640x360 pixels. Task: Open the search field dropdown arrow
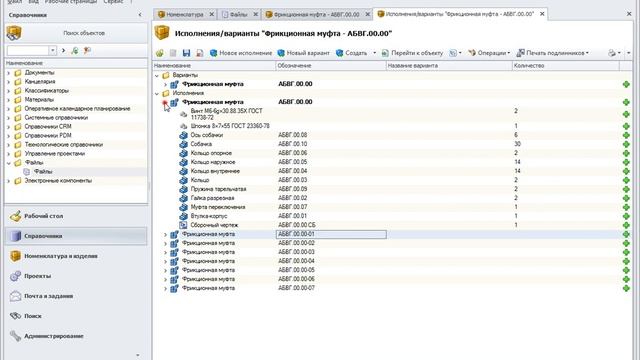tap(53, 50)
